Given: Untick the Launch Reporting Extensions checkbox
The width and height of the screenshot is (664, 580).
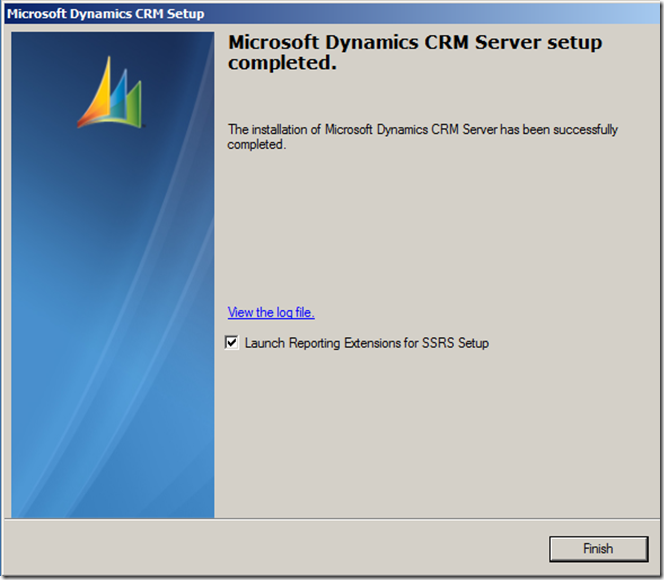Looking at the screenshot, I should (x=233, y=343).
